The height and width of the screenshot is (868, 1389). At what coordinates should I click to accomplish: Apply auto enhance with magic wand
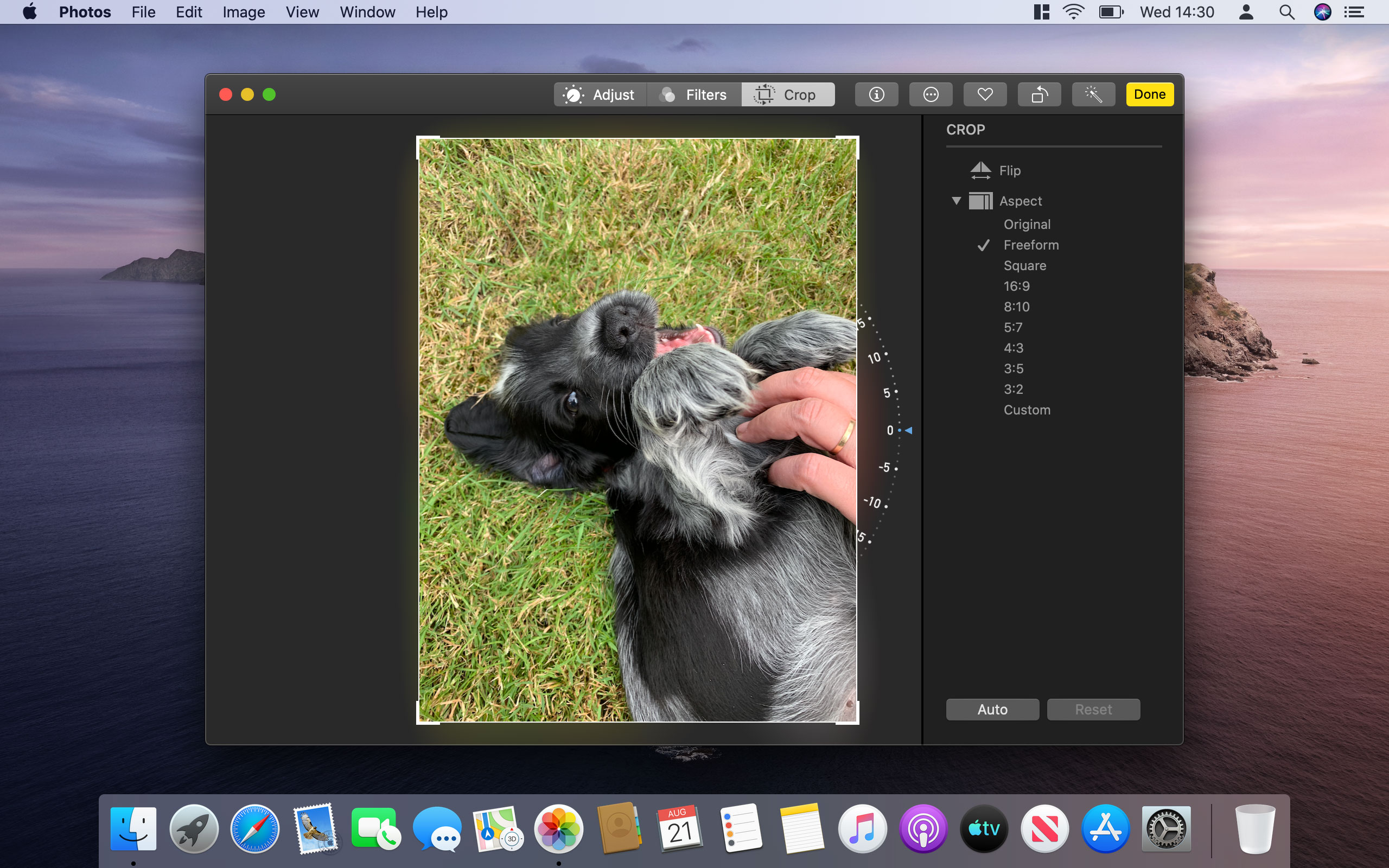pos(1093,95)
